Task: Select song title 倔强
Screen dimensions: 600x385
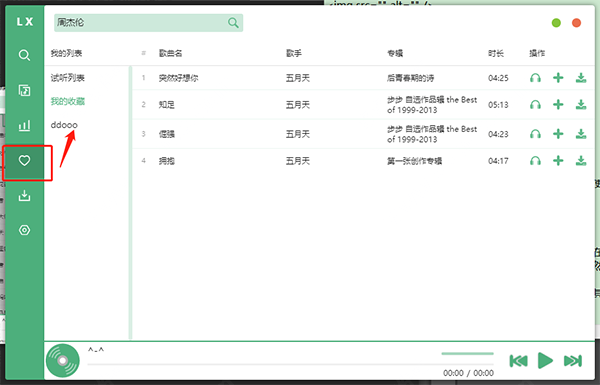Action: [x=167, y=134]
